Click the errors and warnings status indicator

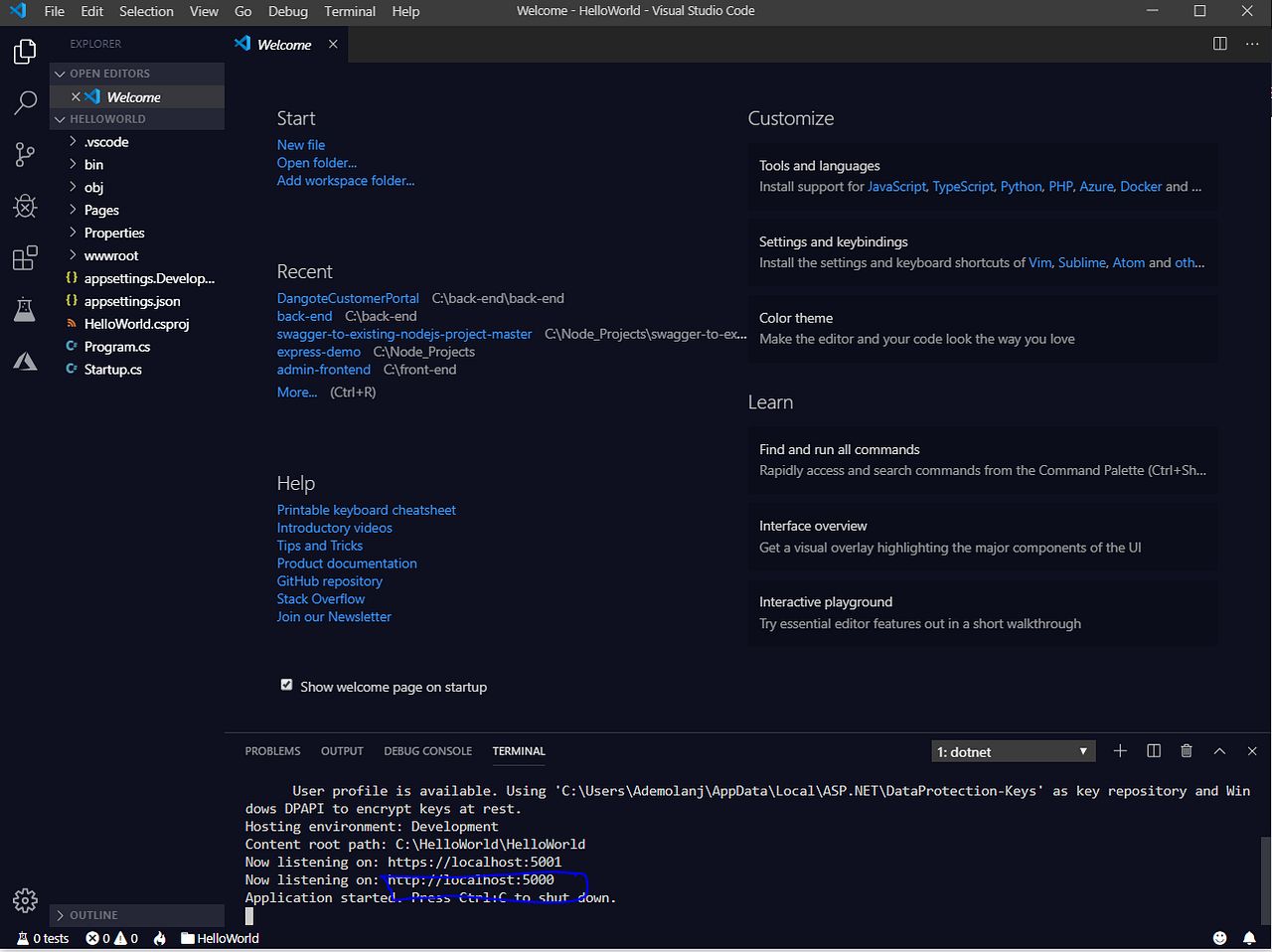pyautogui.click(x=109, y=937)
